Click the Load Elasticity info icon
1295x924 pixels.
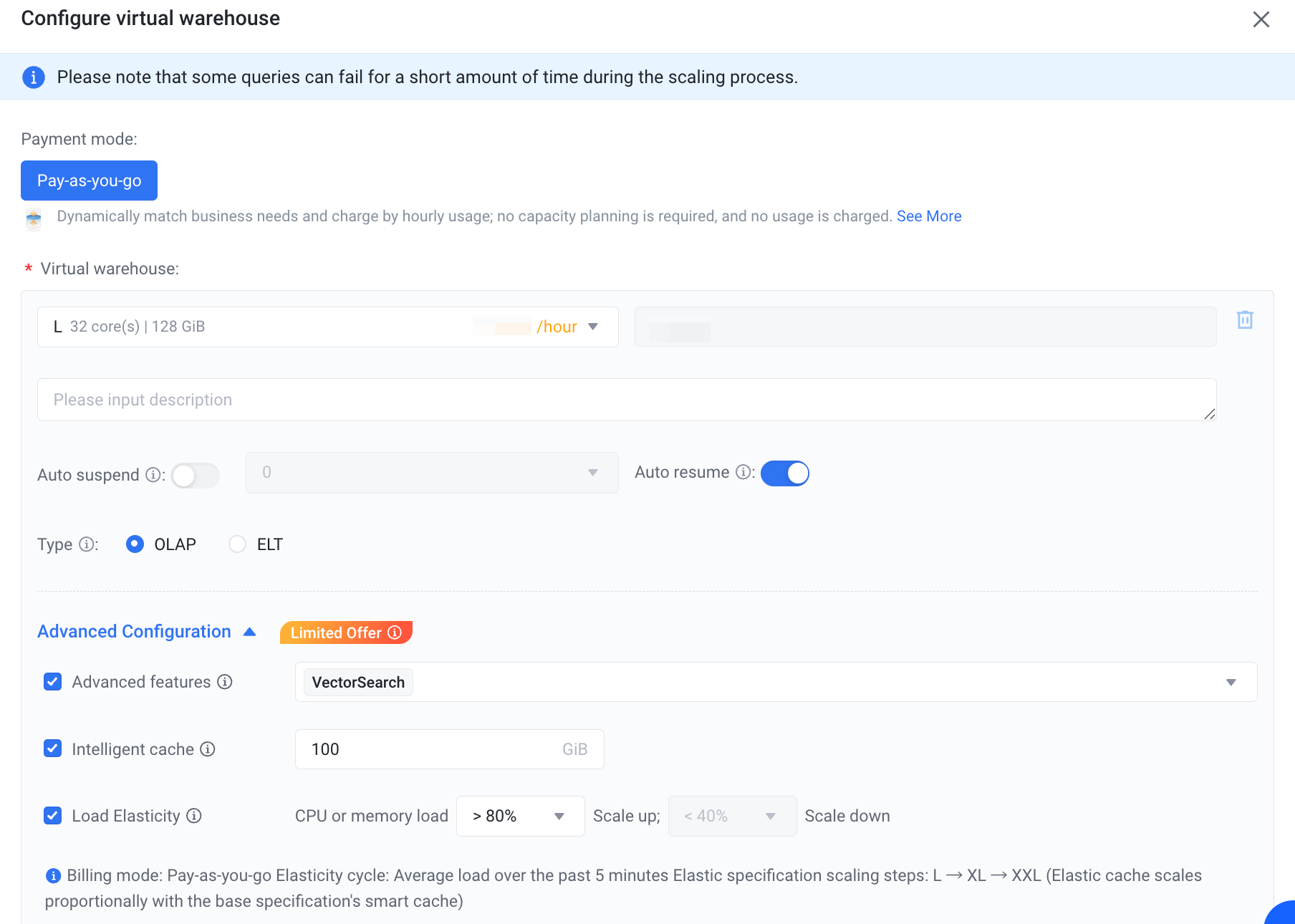(194, 816)
